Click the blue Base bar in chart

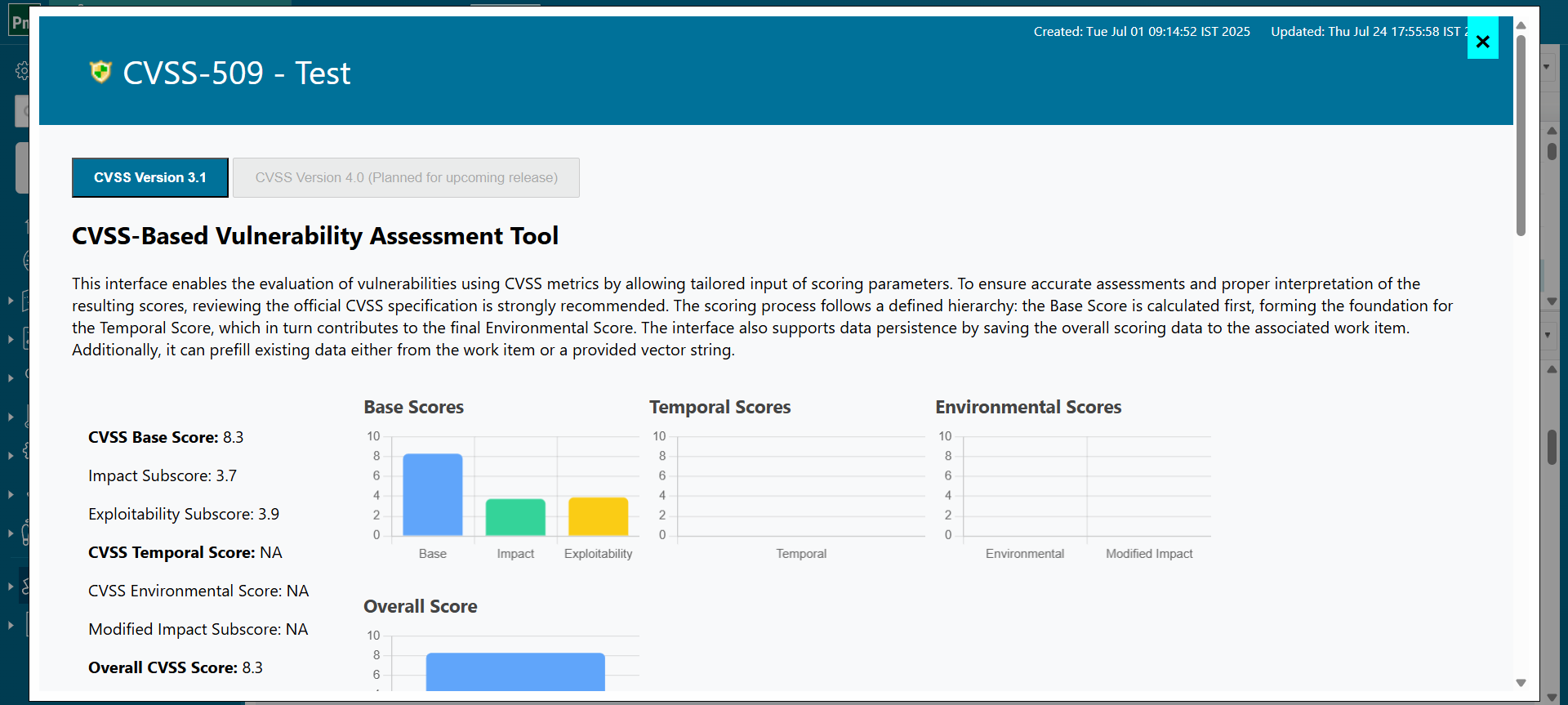pos(433,494)
